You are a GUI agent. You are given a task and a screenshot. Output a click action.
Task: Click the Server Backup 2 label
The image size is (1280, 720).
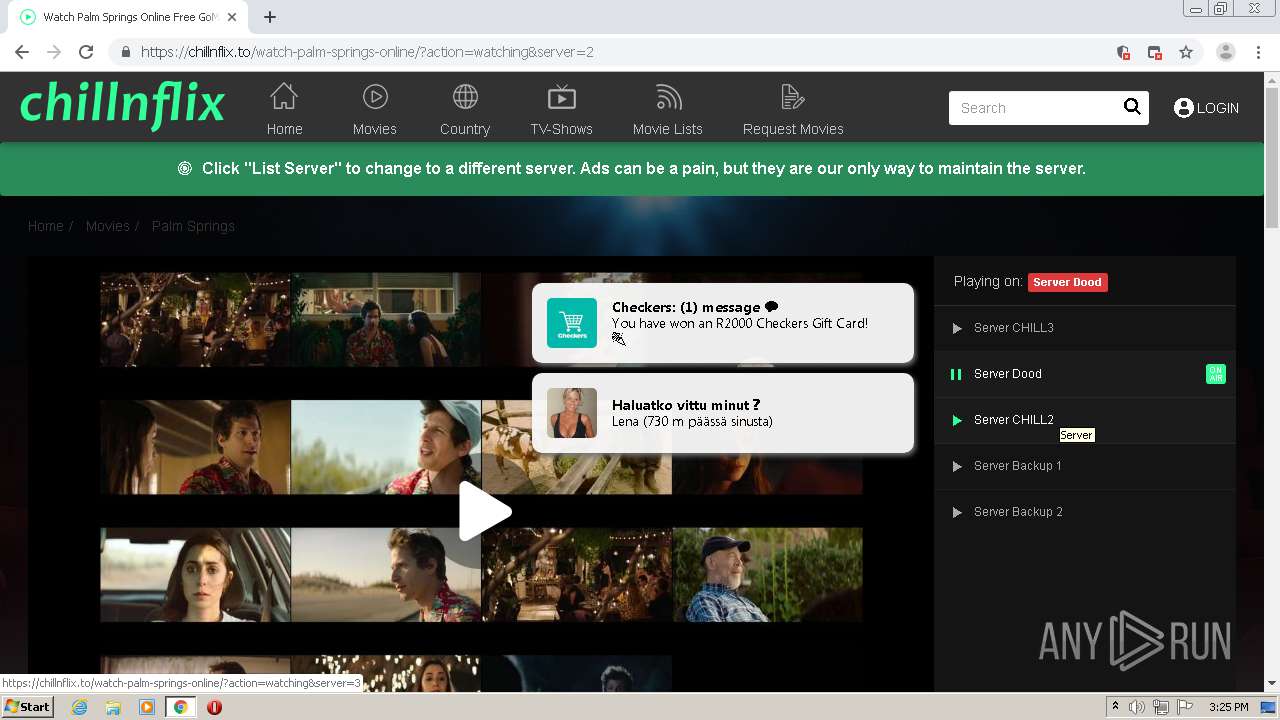point(1018,512)
